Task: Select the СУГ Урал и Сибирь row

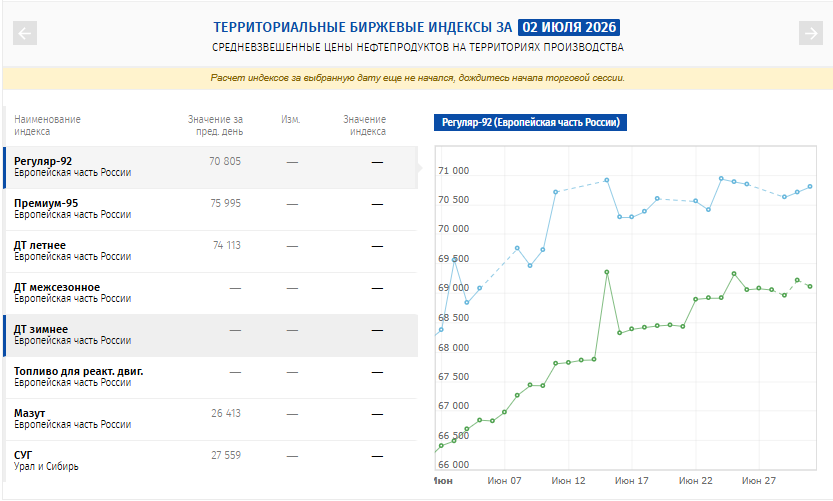Action: coord(211,461)
